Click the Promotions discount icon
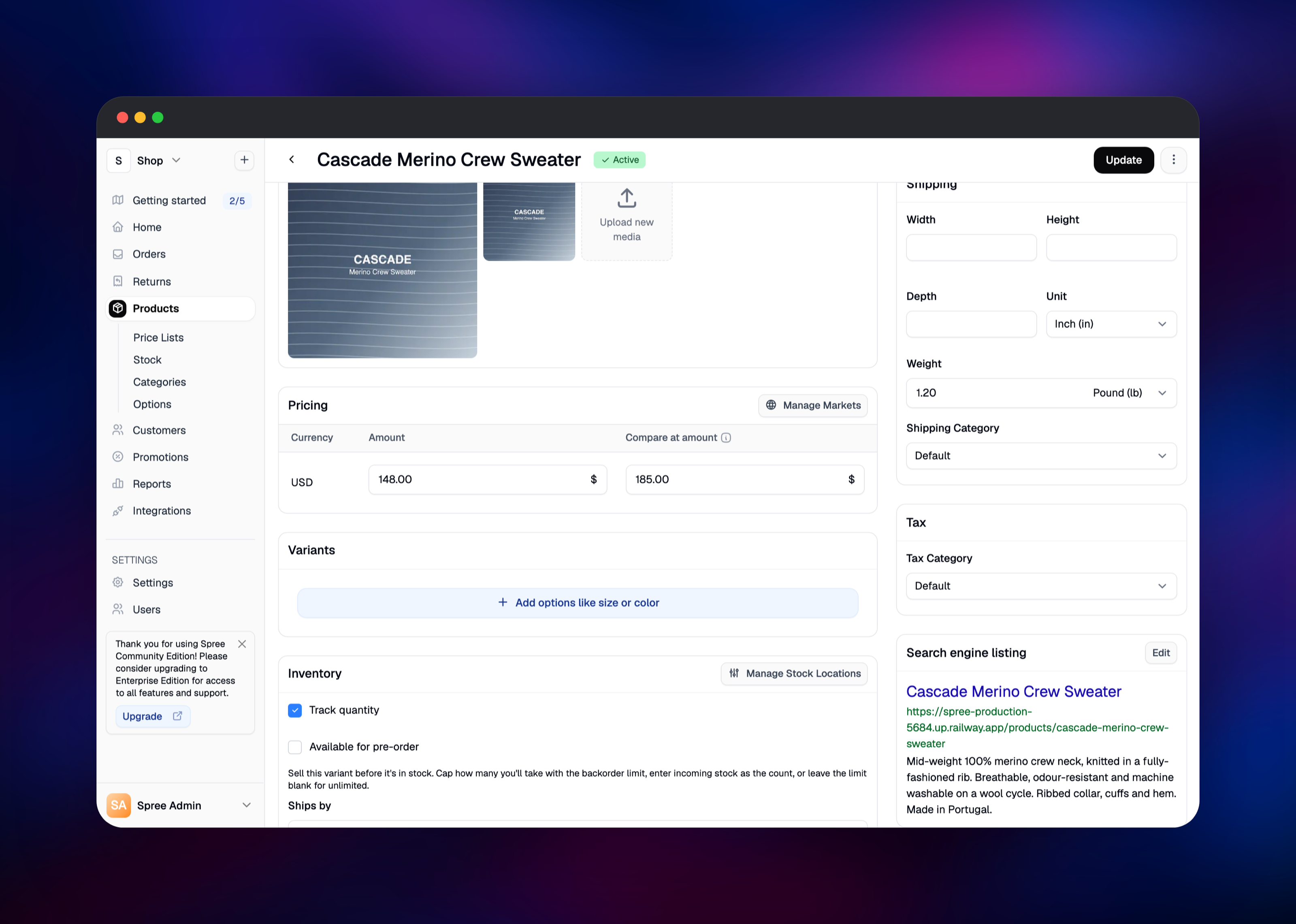Viewport: 1296px width, 924px height. point(118,457)
